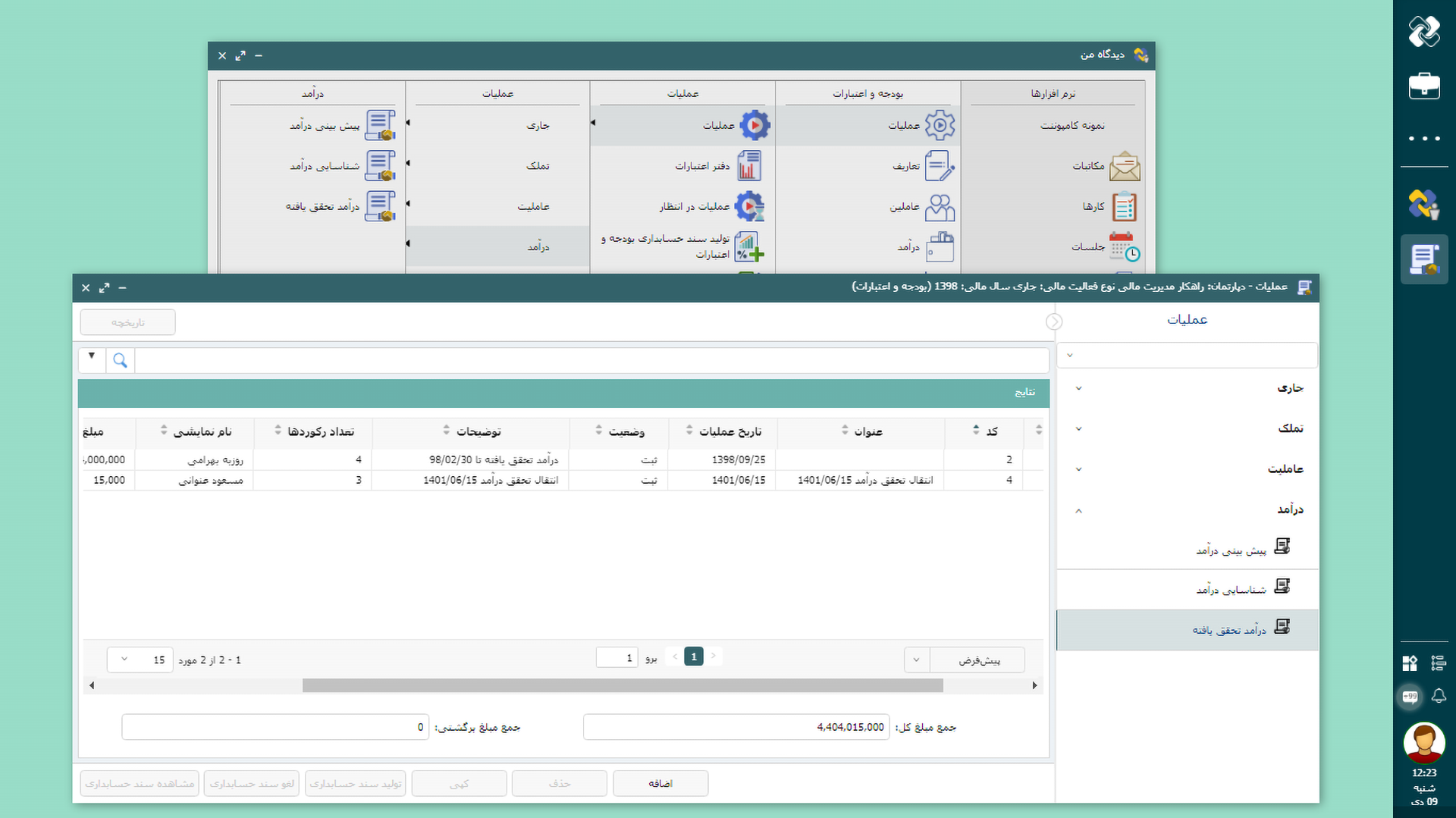Expand the جاری section in the side panel
Viewport: 1456px width, 818px height.
[x=1188, y=388]
